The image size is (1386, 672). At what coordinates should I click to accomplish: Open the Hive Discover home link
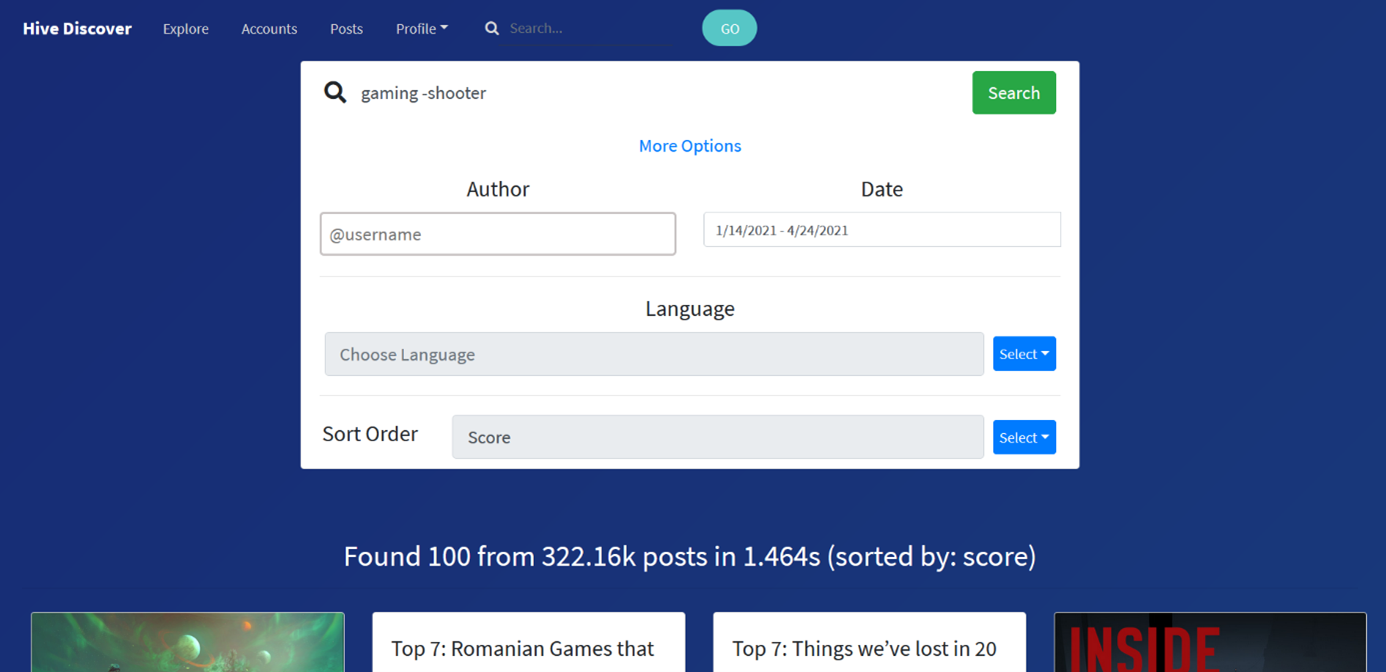[77, 28]
